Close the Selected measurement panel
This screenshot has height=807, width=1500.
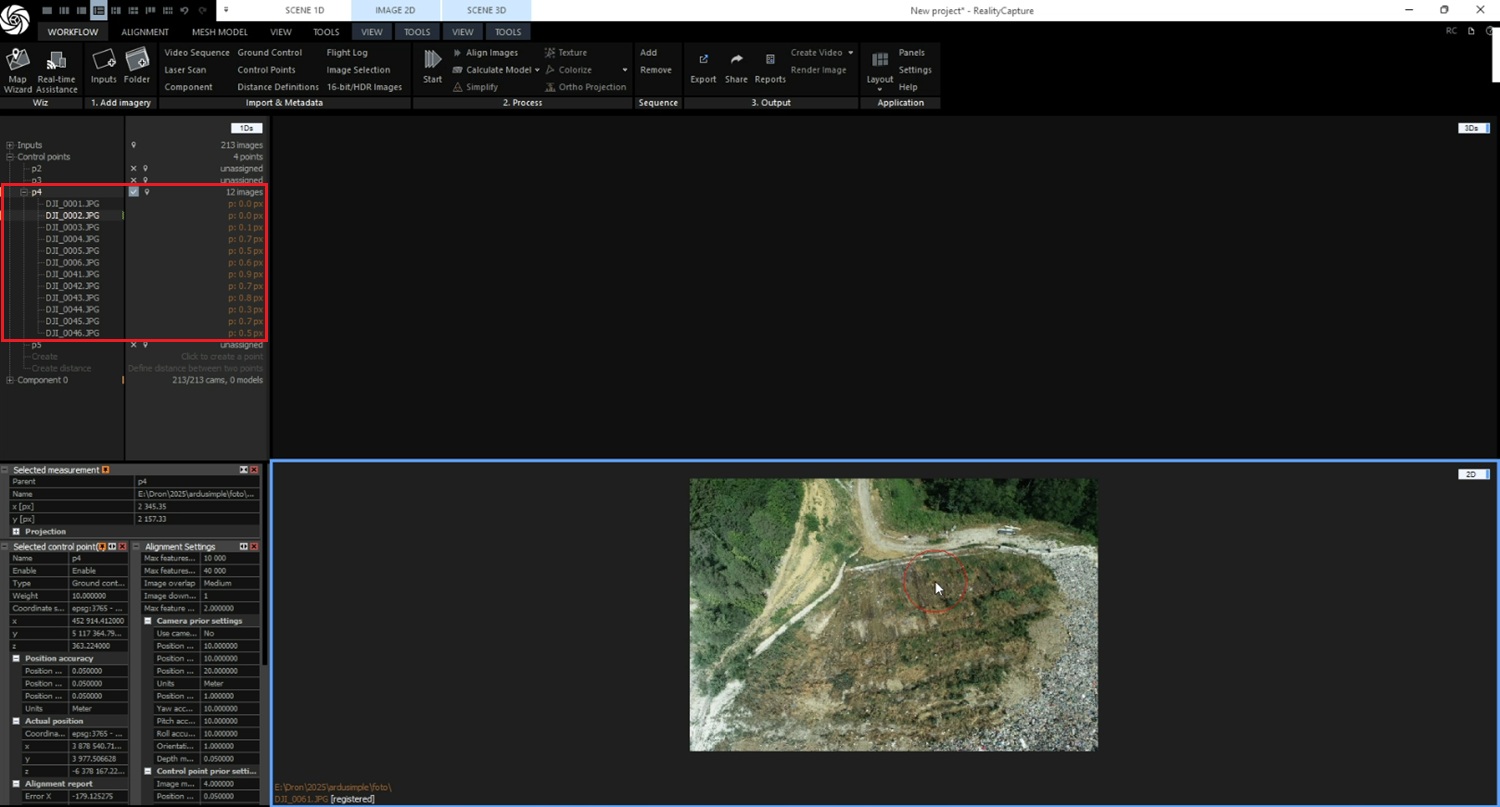tap(254, 470)
